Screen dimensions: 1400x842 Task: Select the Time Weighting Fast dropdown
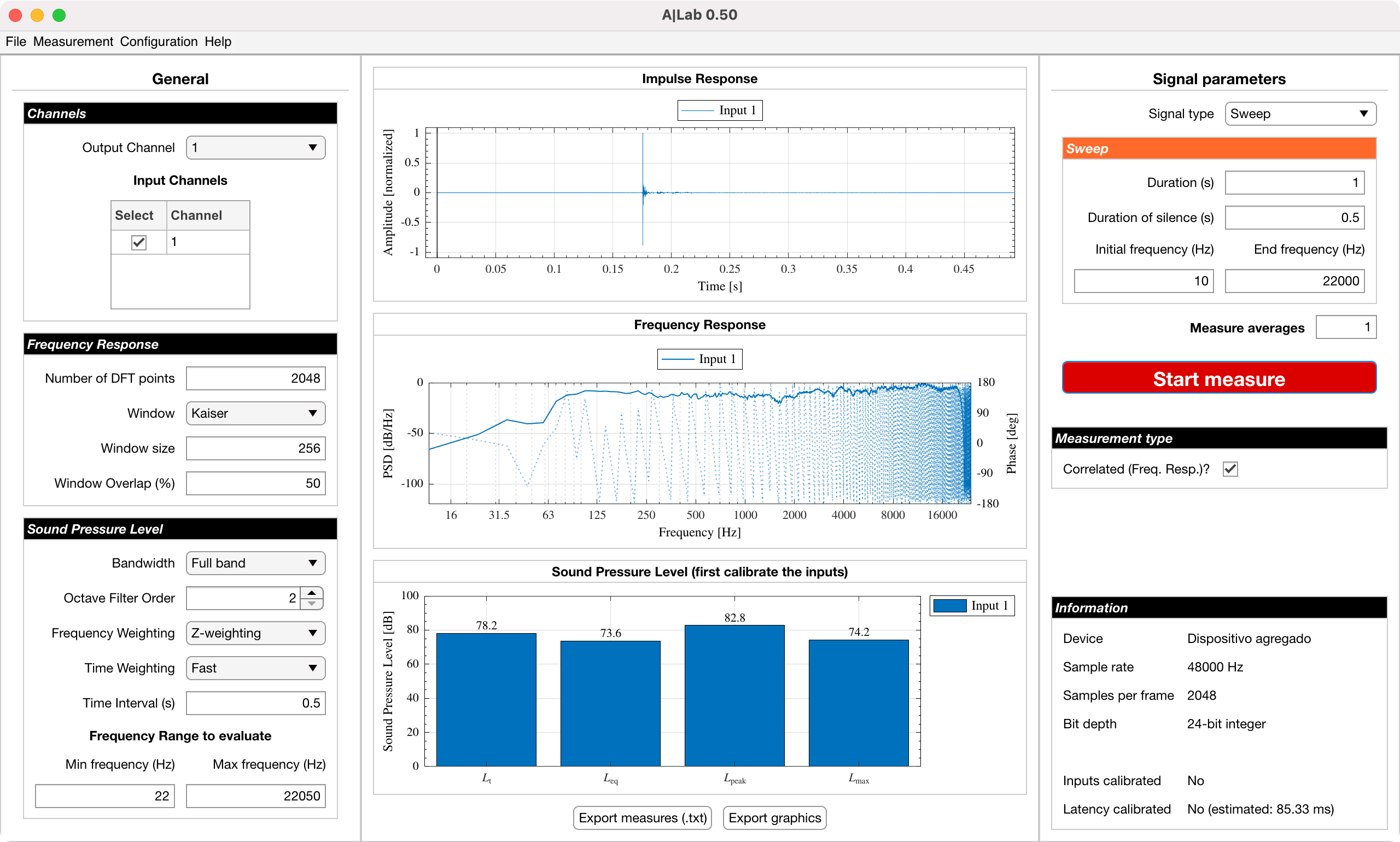point(256,668)
